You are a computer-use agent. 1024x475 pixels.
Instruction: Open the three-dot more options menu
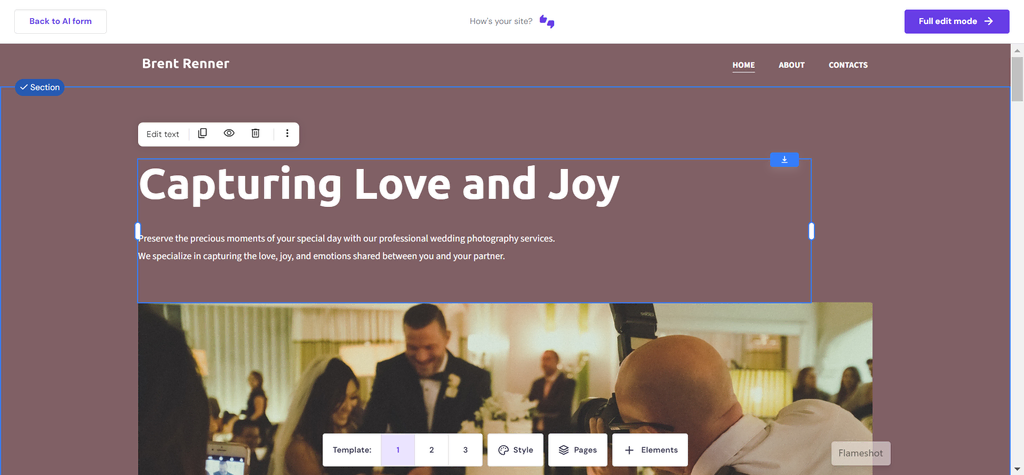coord(287,133)
